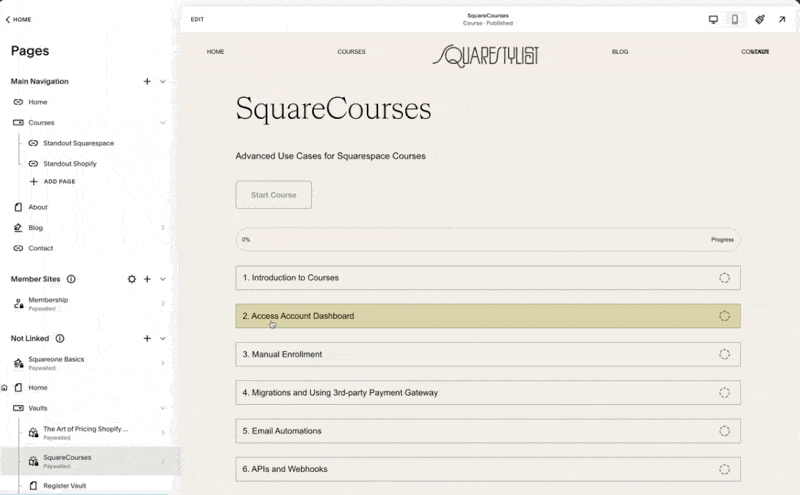Add a page to Main Navigation with plus
The height and width of the screenshot is (495, 800).
pos(147,81)
